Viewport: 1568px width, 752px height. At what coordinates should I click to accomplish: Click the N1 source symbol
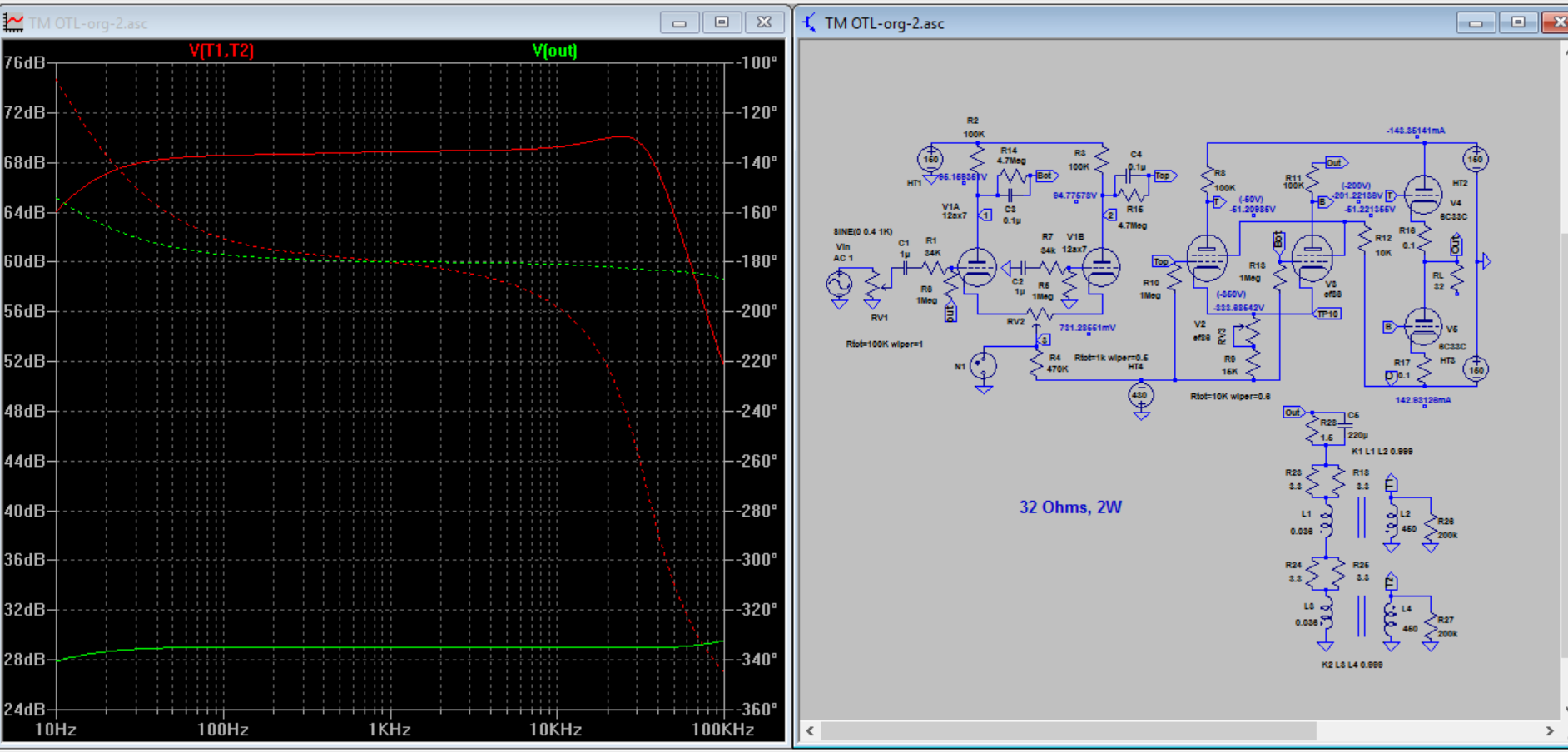click(983, 365)
